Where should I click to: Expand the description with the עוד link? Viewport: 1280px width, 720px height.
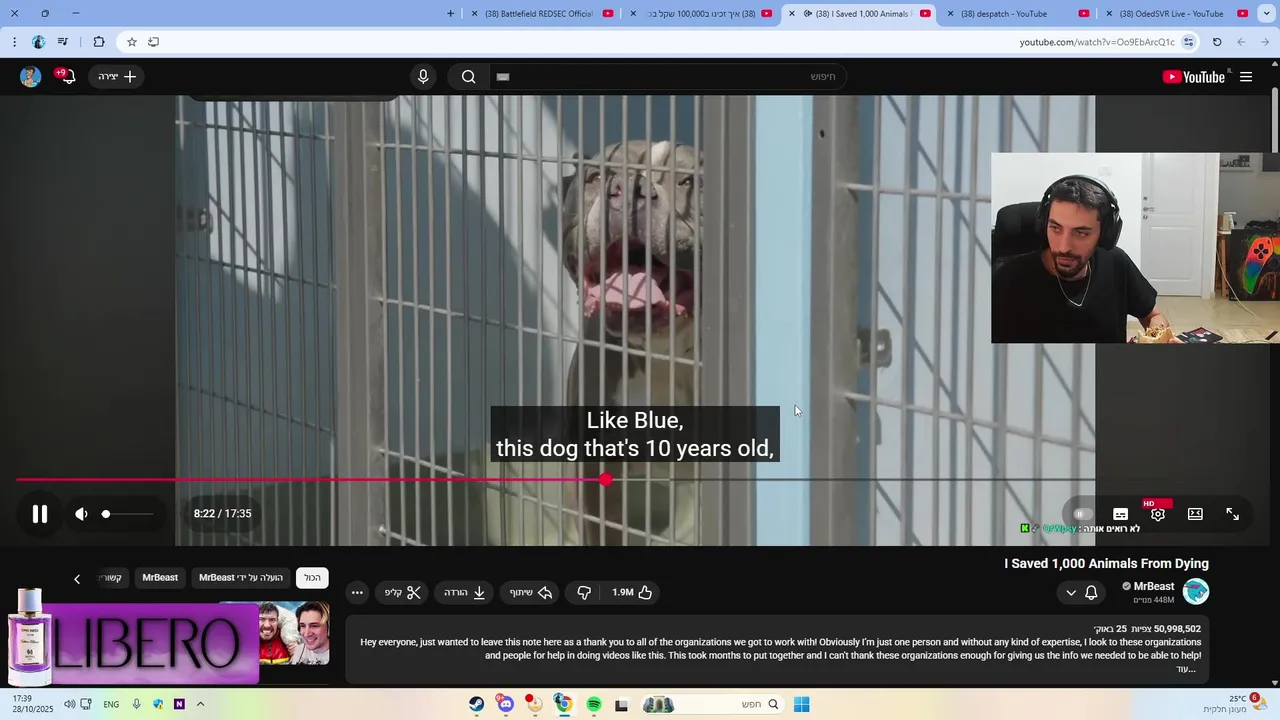coord(1186,669)
